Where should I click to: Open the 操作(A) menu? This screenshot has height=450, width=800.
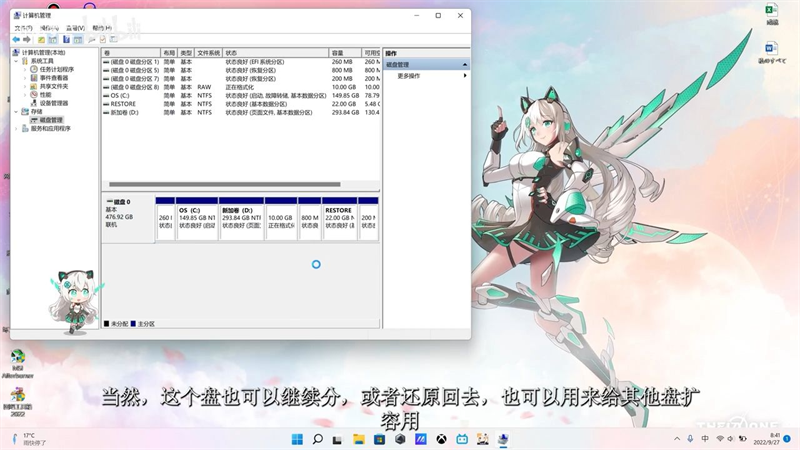(49, 28)
